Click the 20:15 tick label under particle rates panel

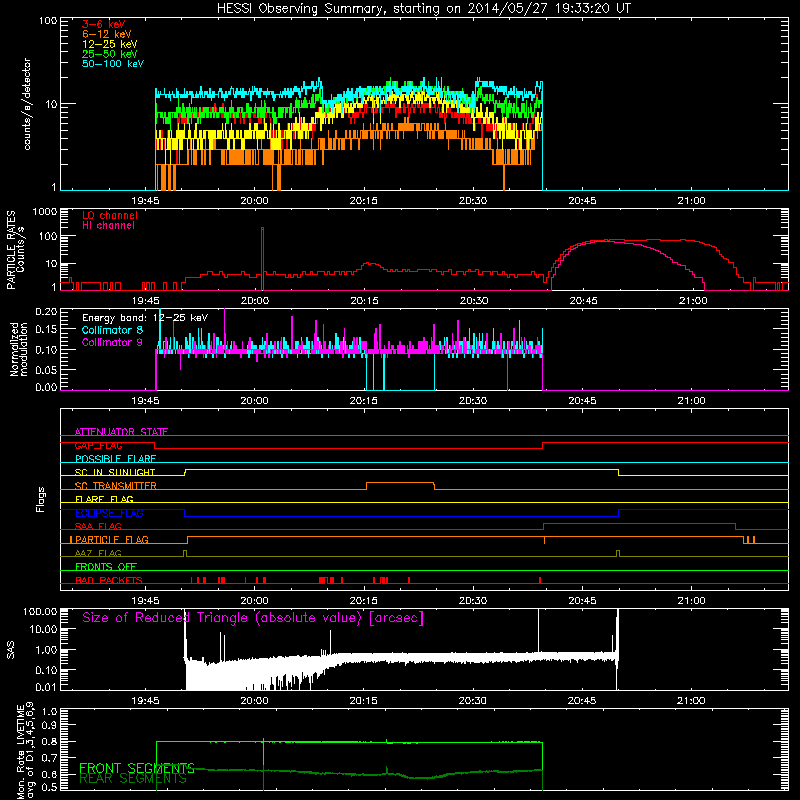tap(364, 301)
